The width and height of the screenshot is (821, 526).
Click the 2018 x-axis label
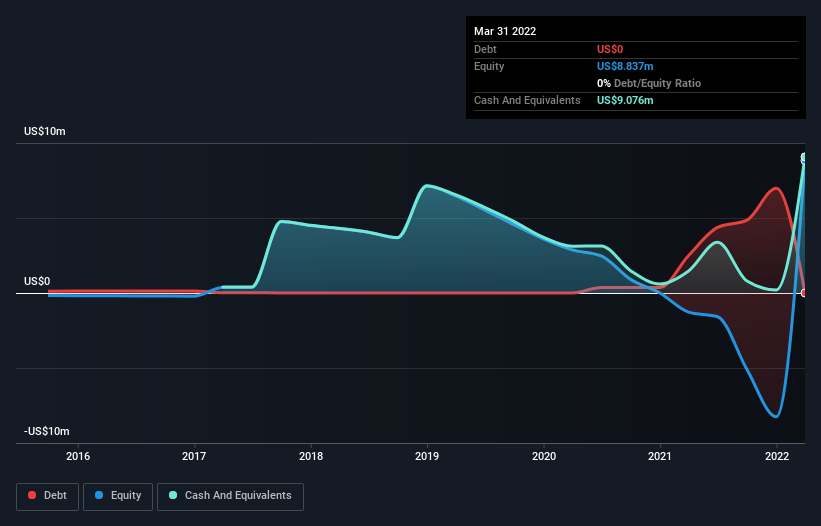[x=311, y=456]
